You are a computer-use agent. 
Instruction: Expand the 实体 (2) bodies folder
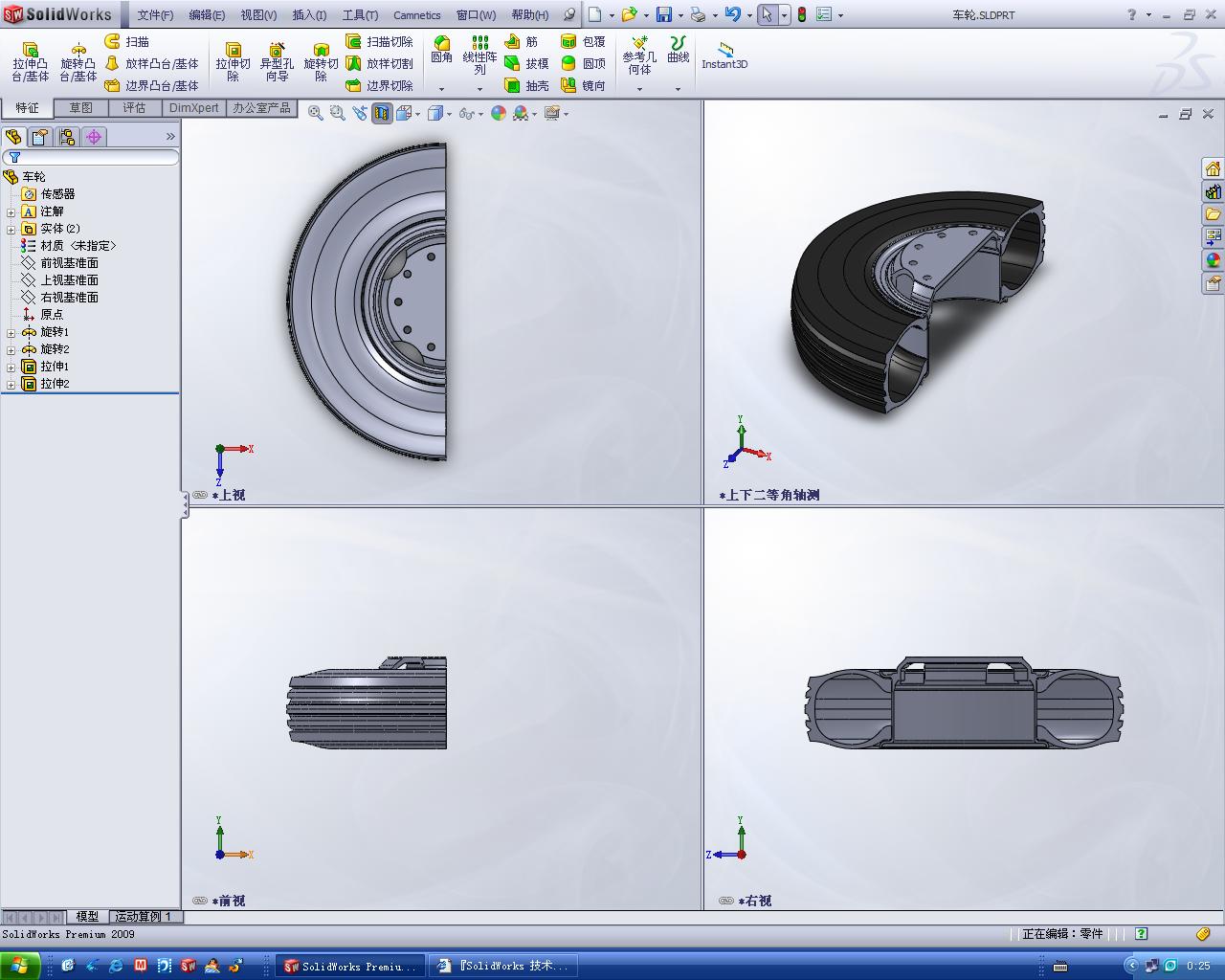point(11,230)
